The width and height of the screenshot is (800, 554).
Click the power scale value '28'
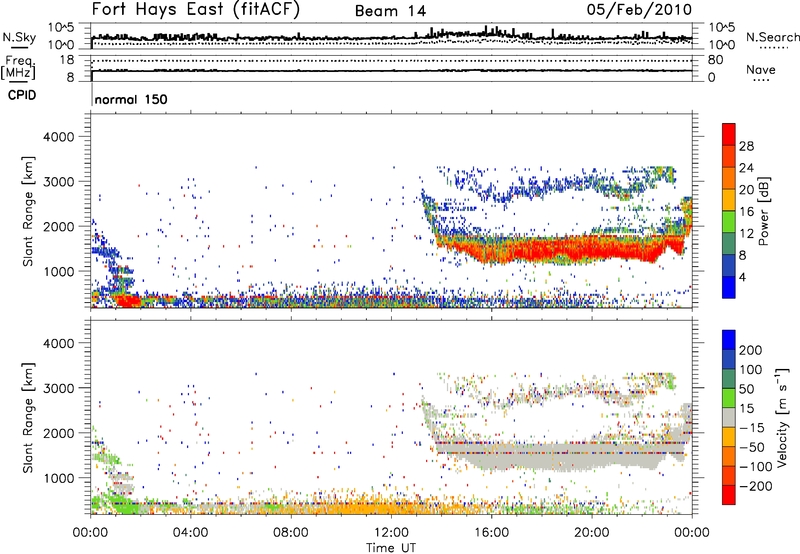(746, 146)
